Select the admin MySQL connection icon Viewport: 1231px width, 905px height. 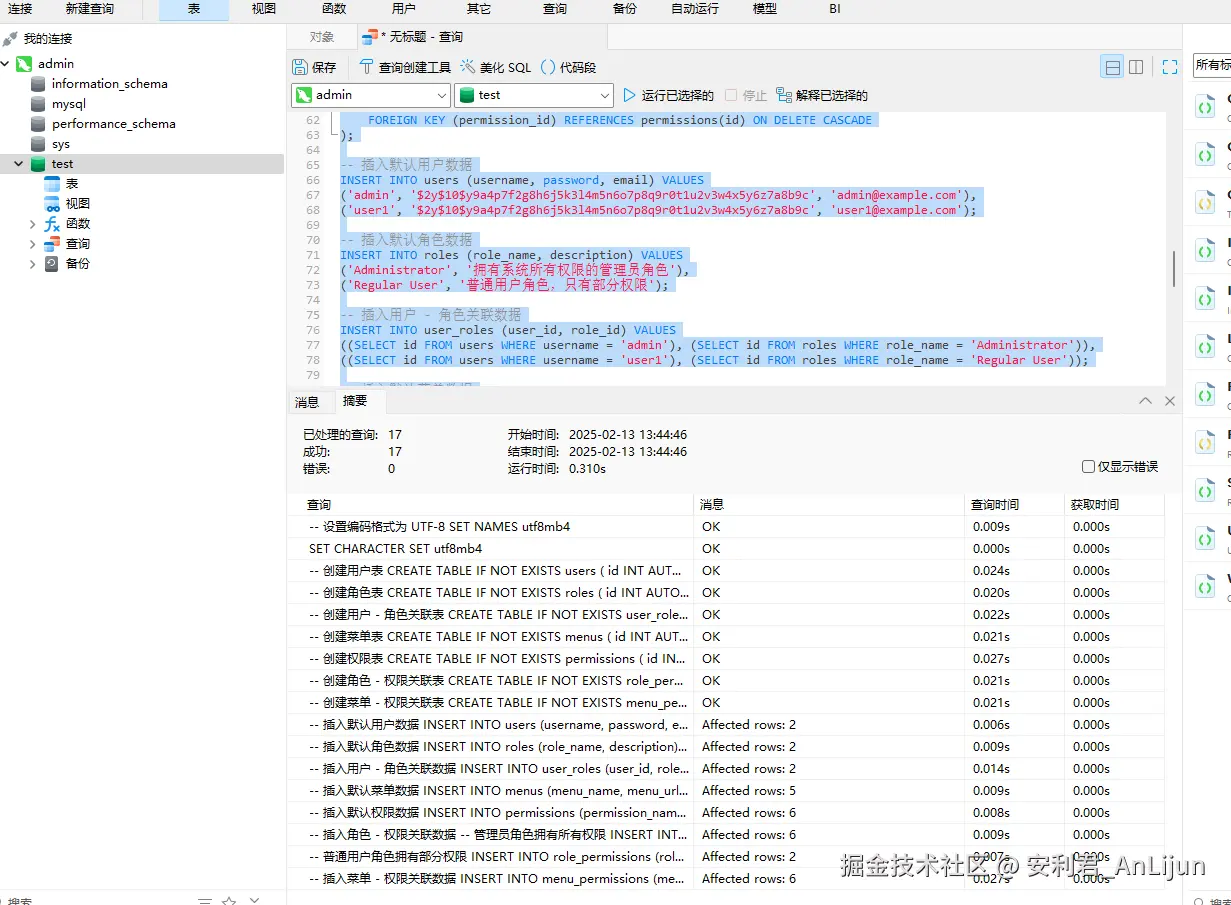(x=24, y=64)
